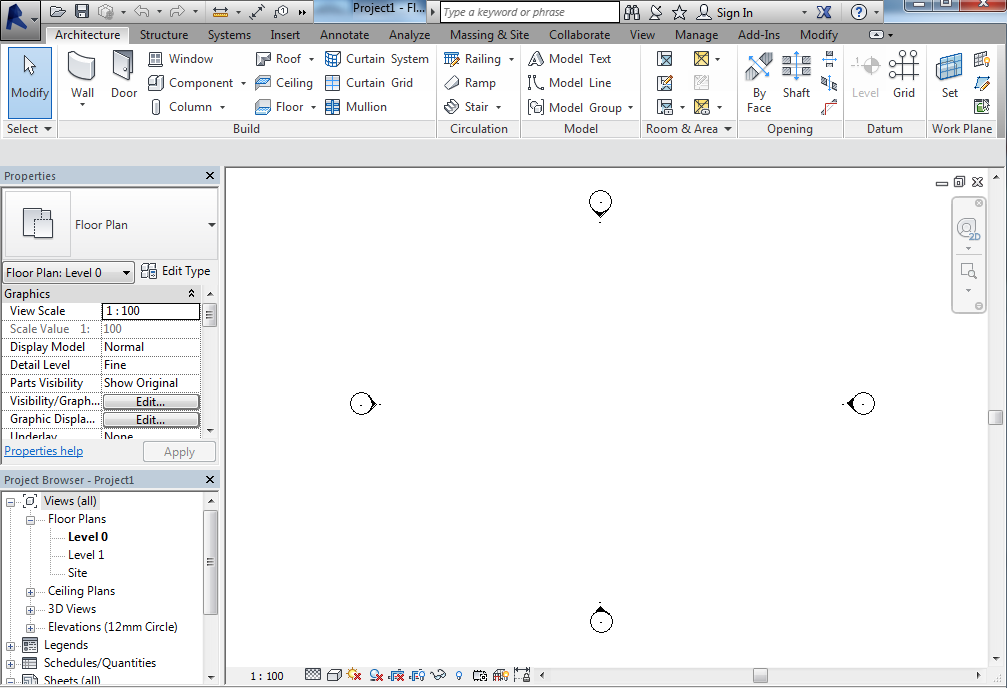Open the Properties help link
This screenshot has height=688, width=1007.
[44, 452]
